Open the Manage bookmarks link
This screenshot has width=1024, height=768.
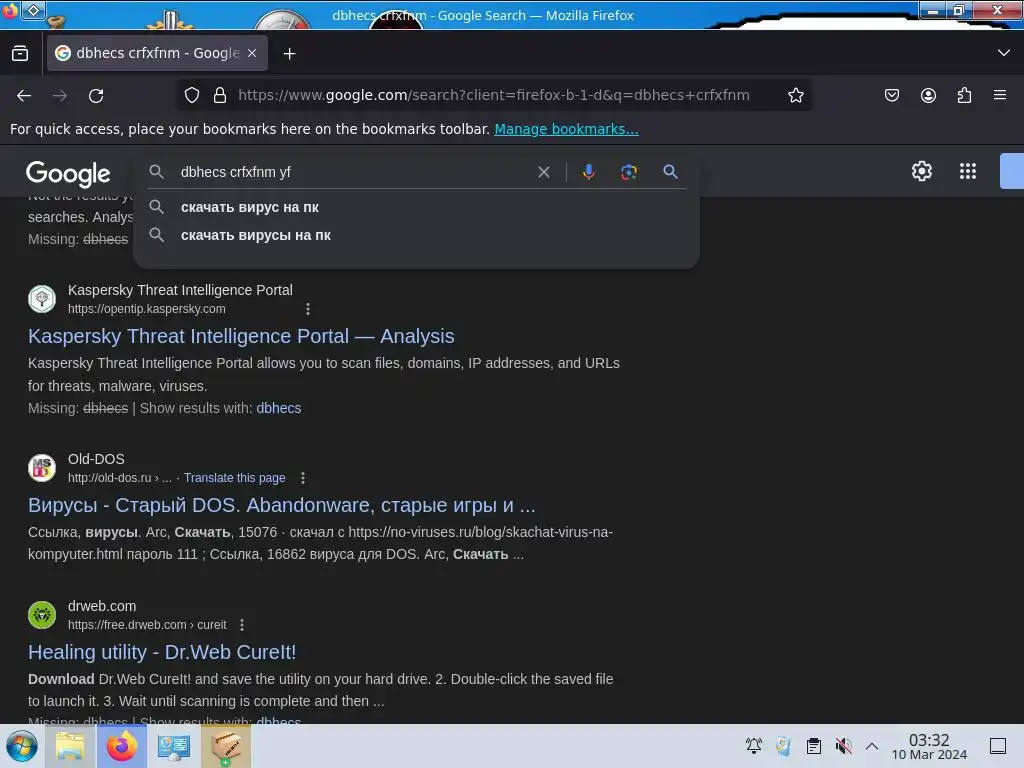coord(566,129)
